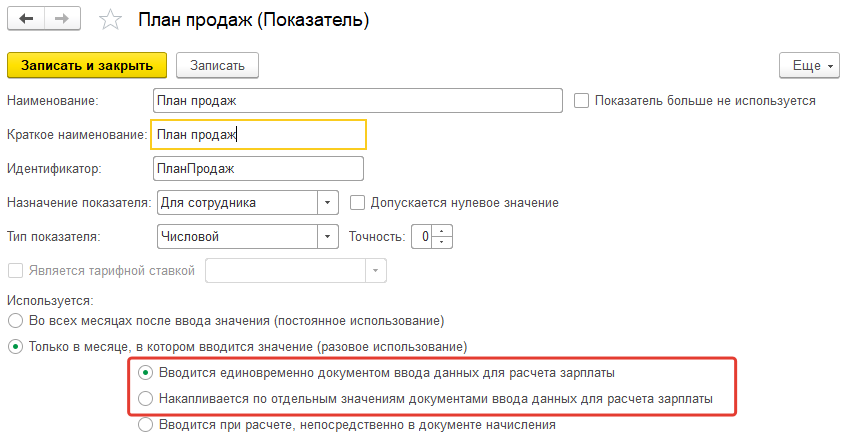Select 'Накапливается по отдельным значениям' radio
843x443 pixels.
tap(147, 399)
